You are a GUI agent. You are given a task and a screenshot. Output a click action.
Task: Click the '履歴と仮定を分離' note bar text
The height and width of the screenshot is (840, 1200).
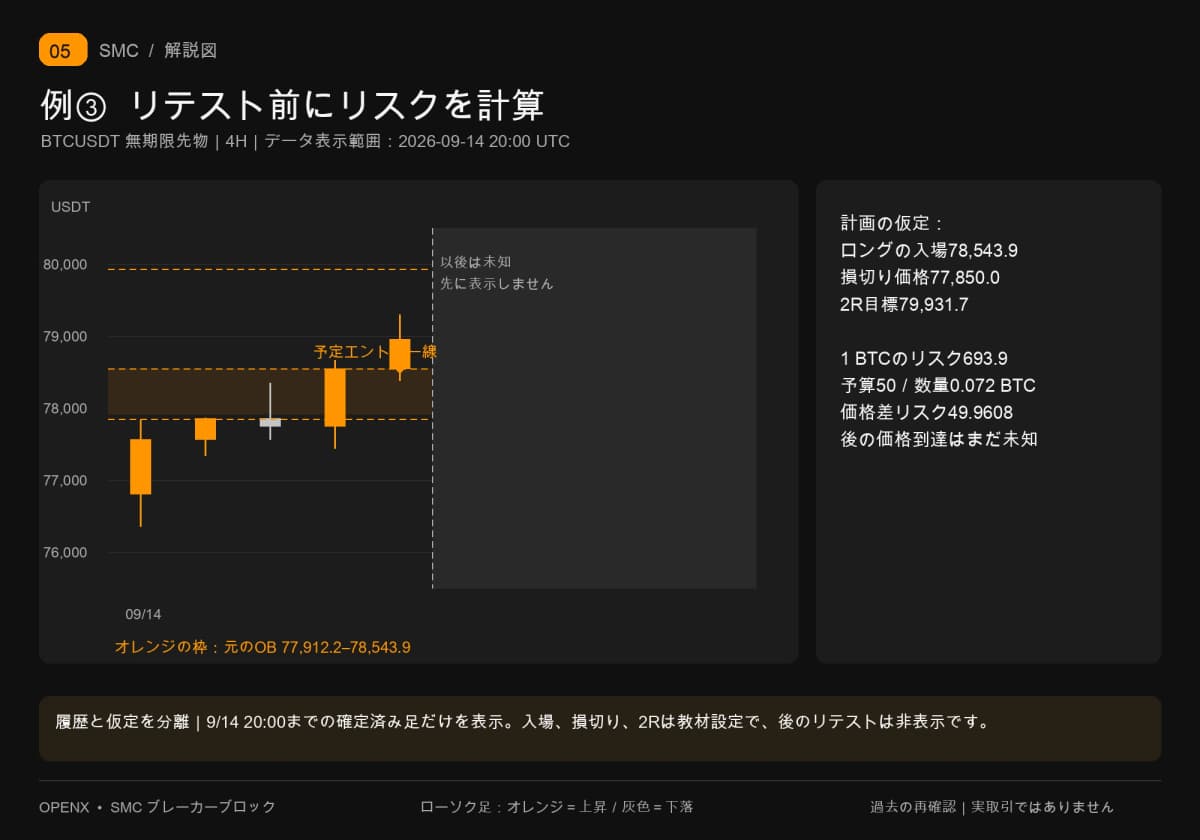[523, 722]
